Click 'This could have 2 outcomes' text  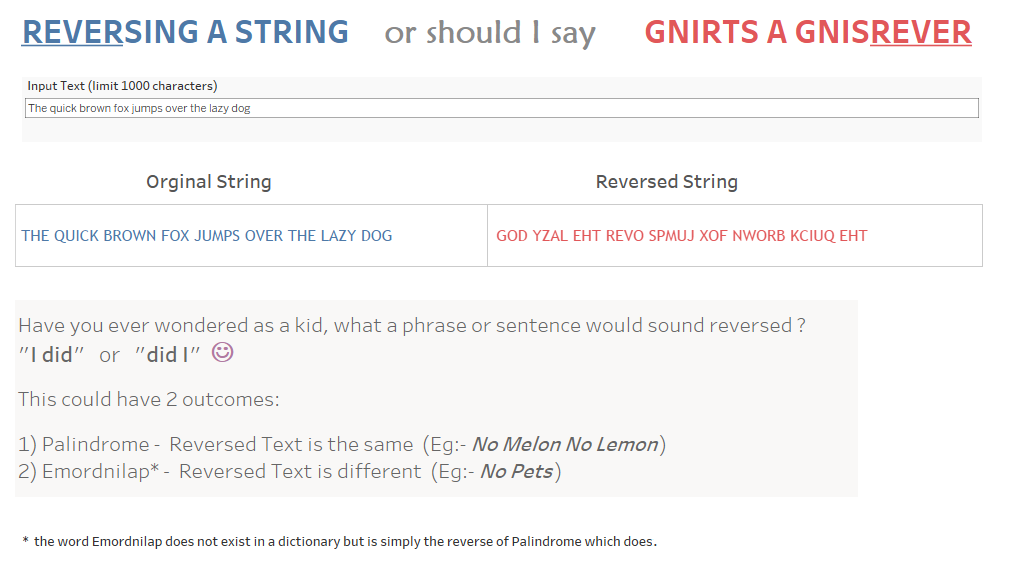pyautogui.click(x=149, y=399)
